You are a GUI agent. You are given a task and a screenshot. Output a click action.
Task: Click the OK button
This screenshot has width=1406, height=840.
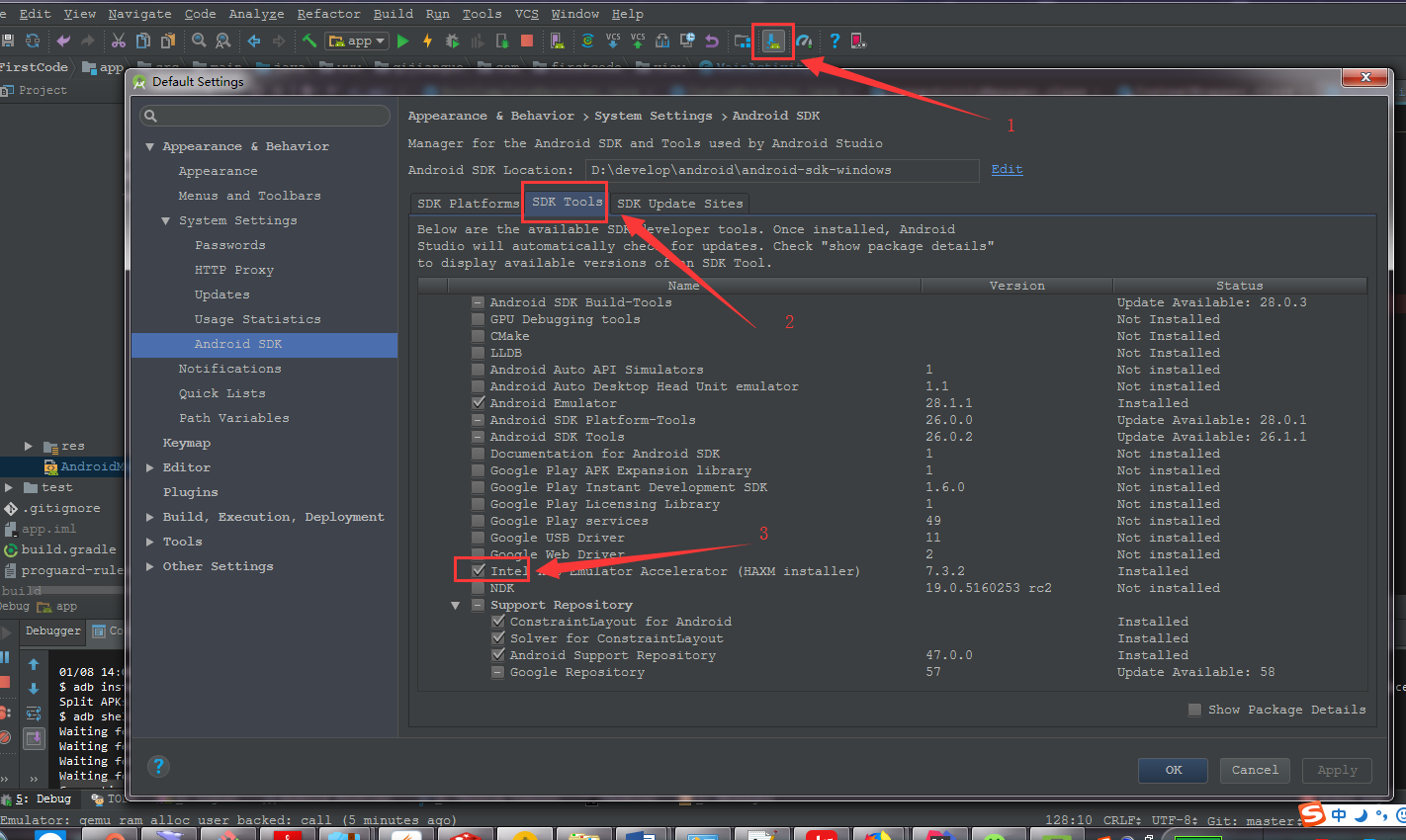pos(1174,770)
